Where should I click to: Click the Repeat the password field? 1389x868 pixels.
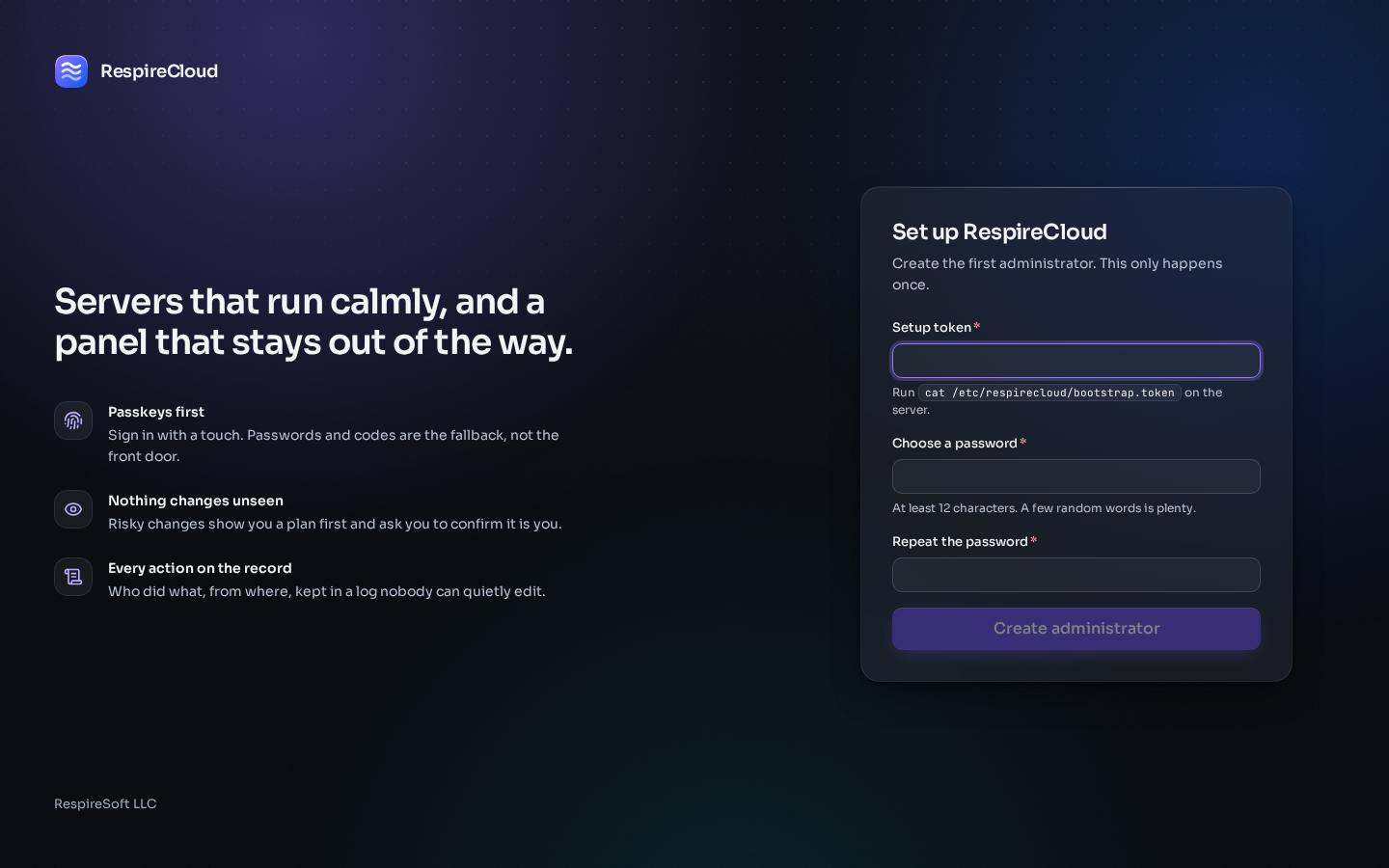click(x=1076, y=575)
